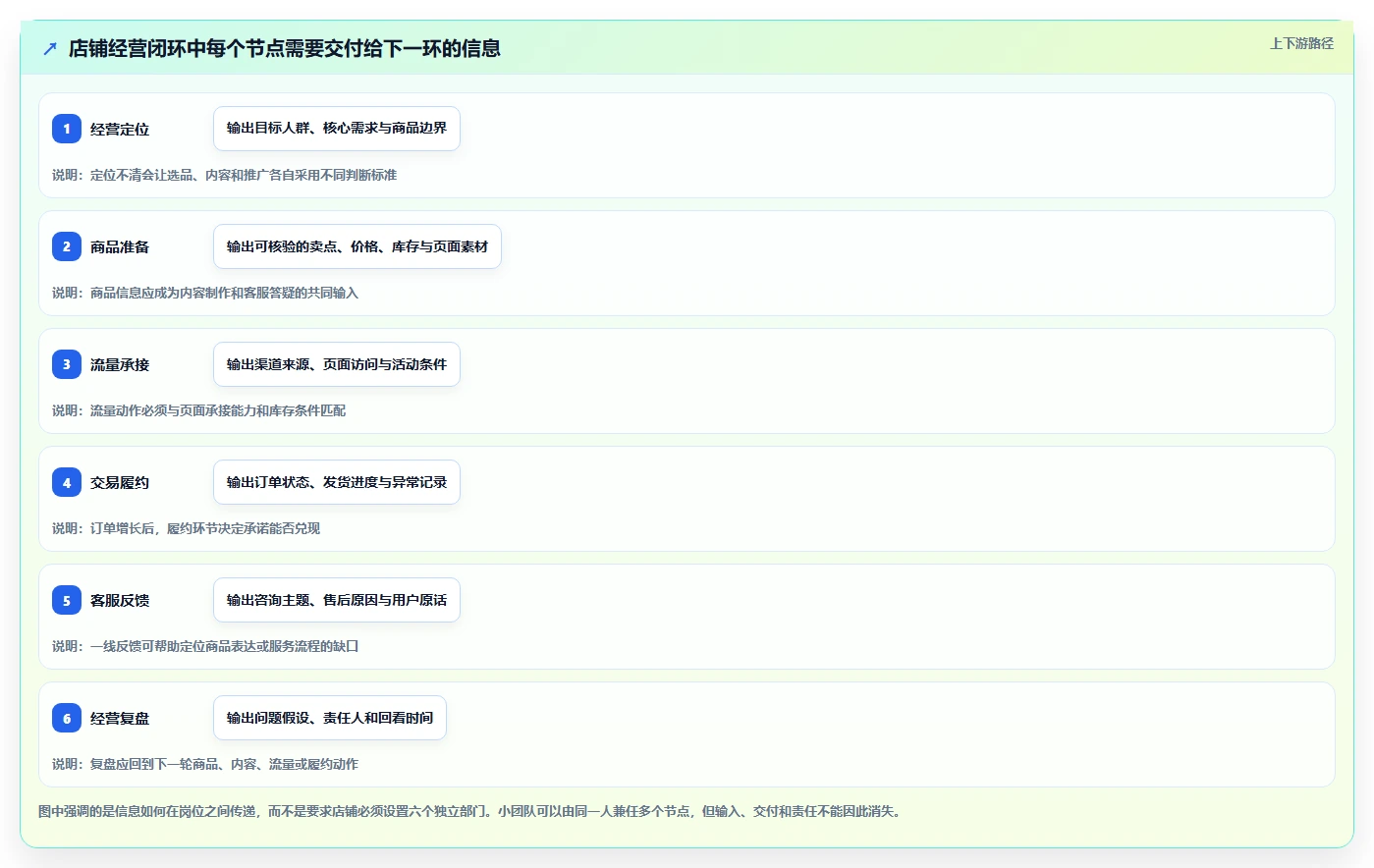Click the number 3 badge for 流量承接

pyautogui.click(x=67, y=364)
